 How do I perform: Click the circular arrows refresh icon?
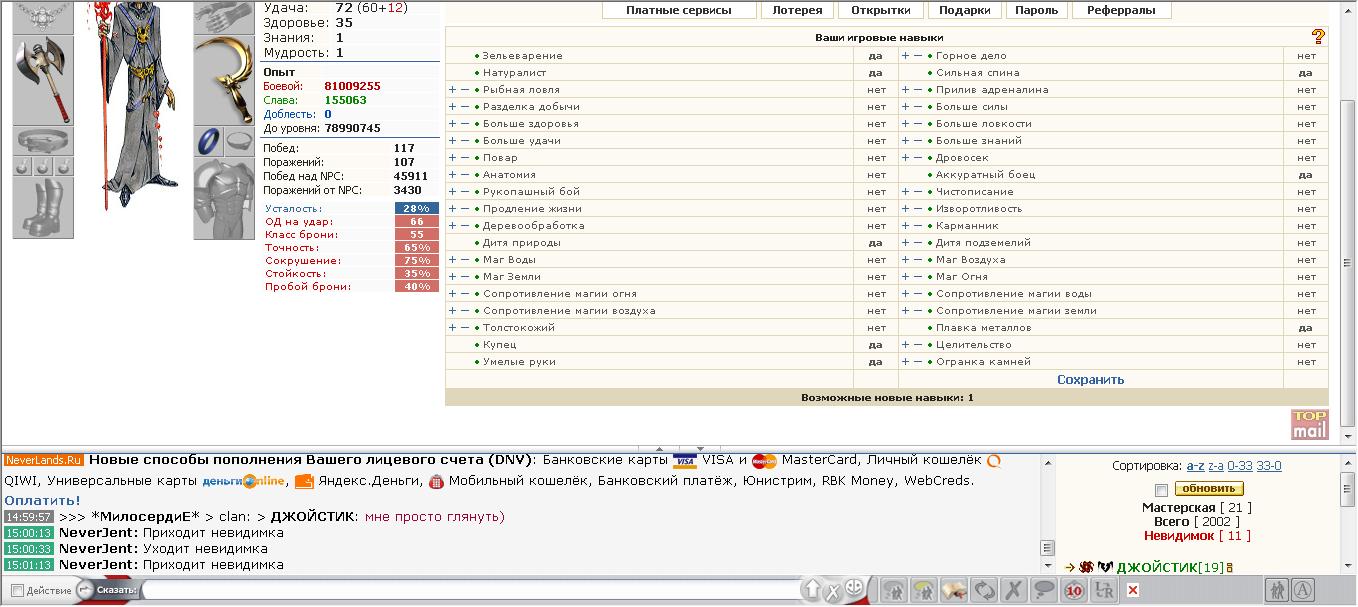pyautogui.click(x=983, y=590)
